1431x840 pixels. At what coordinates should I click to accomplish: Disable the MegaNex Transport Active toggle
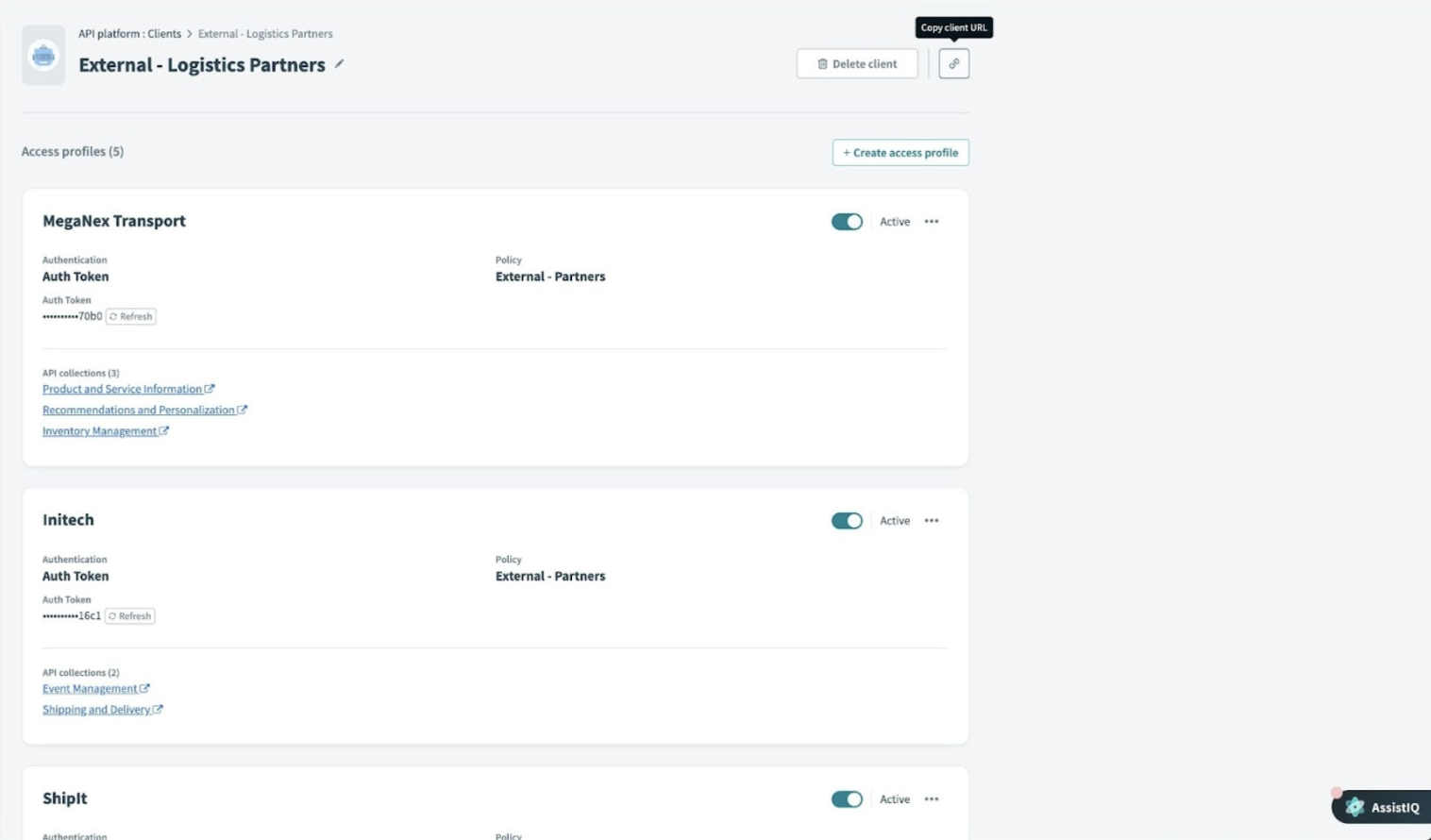coord(846,221)
